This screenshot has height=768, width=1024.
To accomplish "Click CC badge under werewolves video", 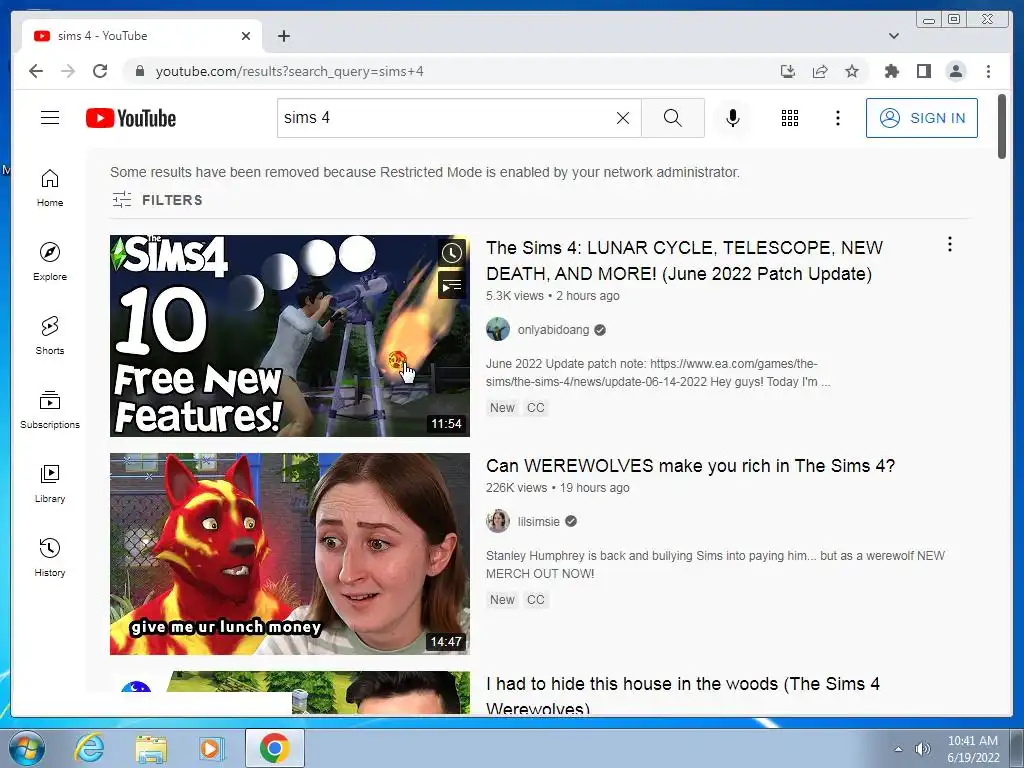I will point(536,600).
